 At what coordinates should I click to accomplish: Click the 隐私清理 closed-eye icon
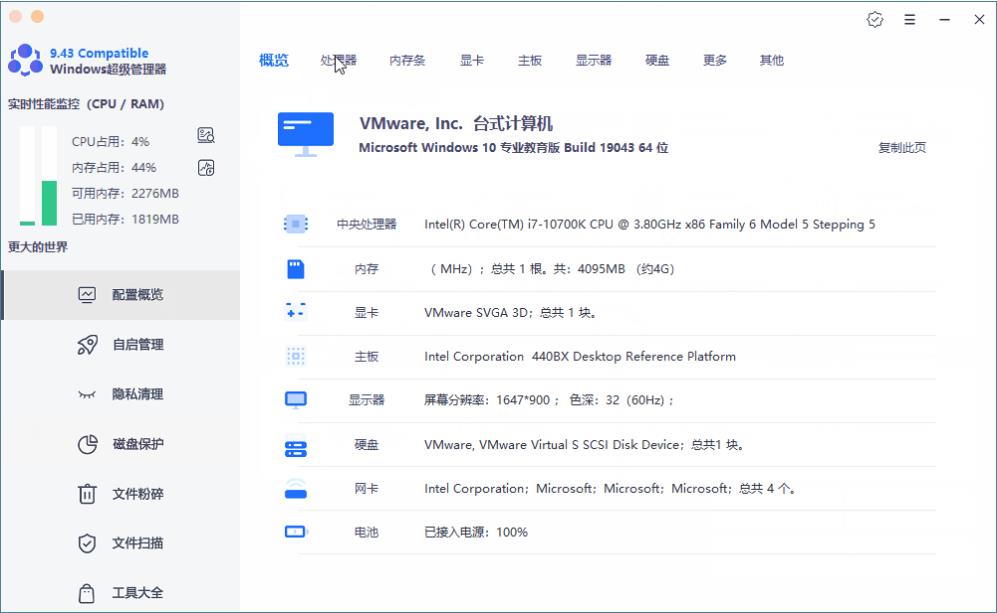(x=87, y=395)
